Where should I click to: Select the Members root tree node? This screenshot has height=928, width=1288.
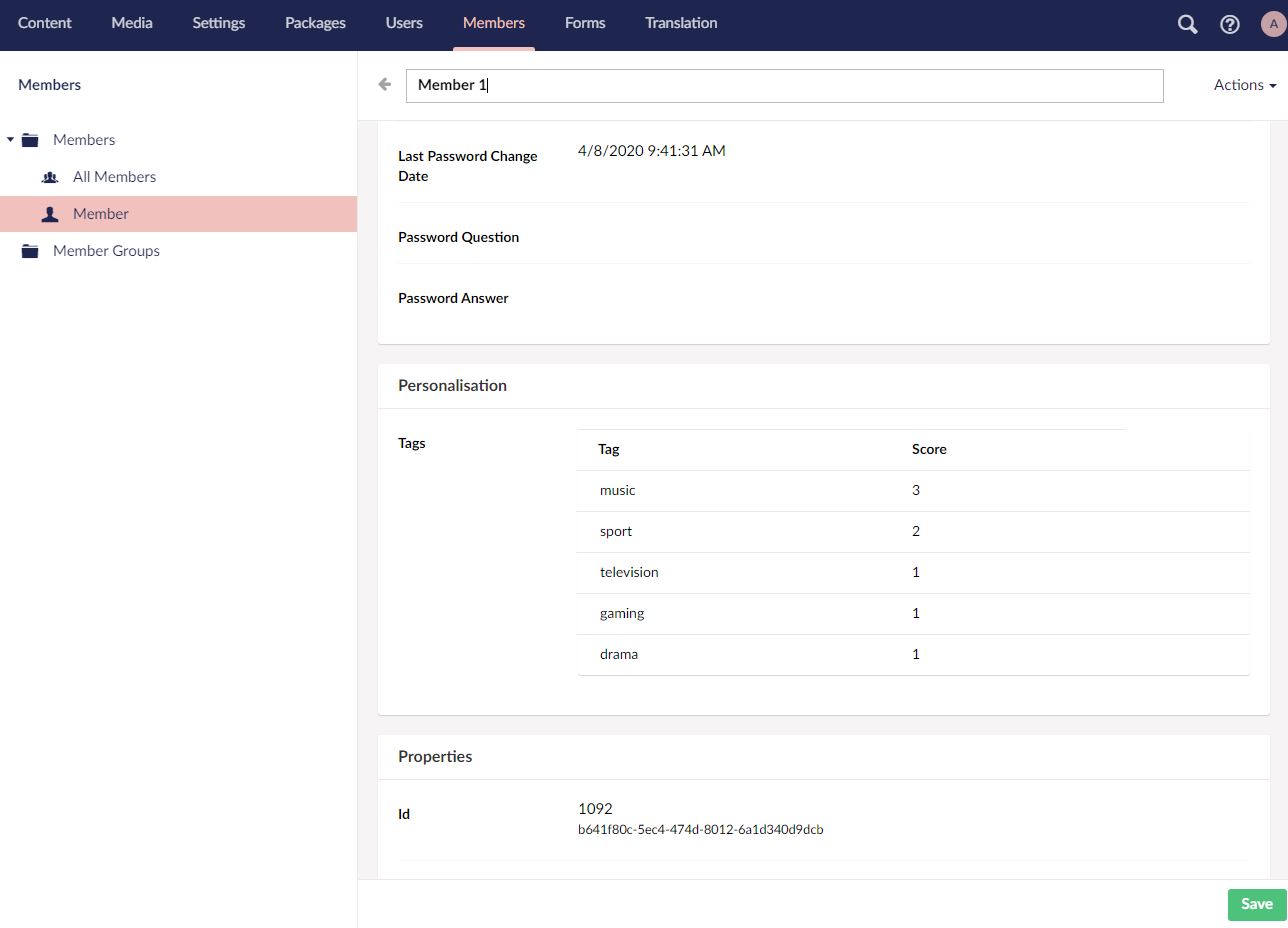(84, 140)
